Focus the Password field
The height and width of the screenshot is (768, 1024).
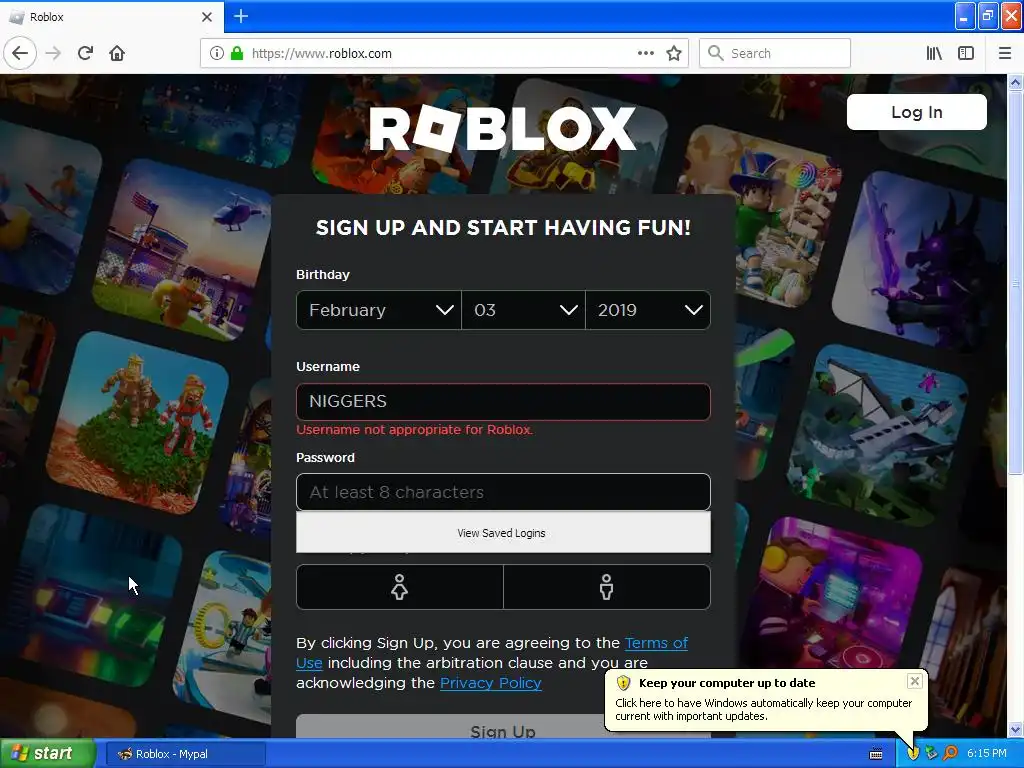tap(503, 492)
